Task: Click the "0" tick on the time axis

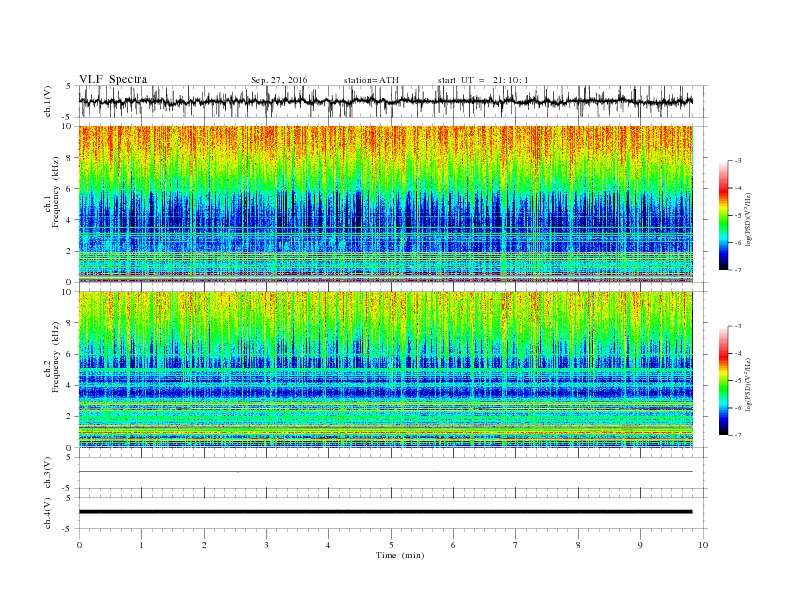Action: 79,545
